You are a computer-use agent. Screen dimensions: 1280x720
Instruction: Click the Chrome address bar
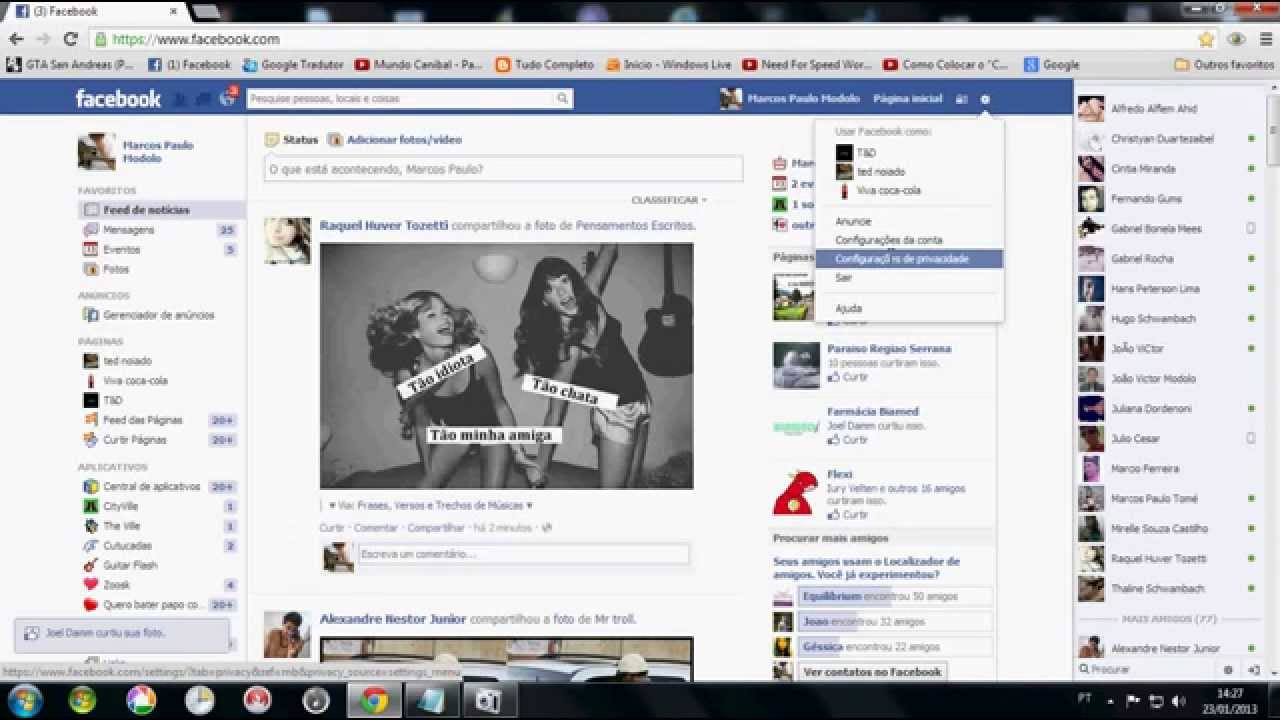coord(640,39)
